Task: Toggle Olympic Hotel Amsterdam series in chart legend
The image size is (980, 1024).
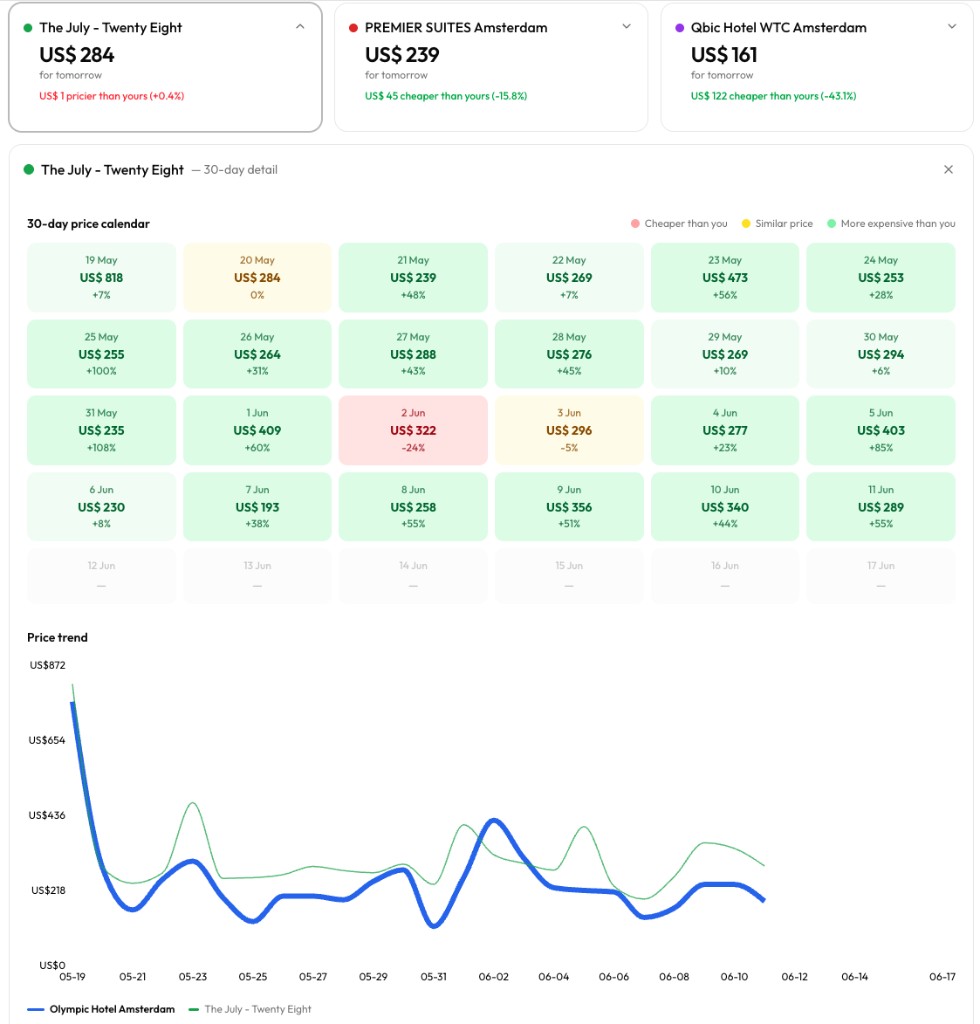Action: tap(101, 1009)
